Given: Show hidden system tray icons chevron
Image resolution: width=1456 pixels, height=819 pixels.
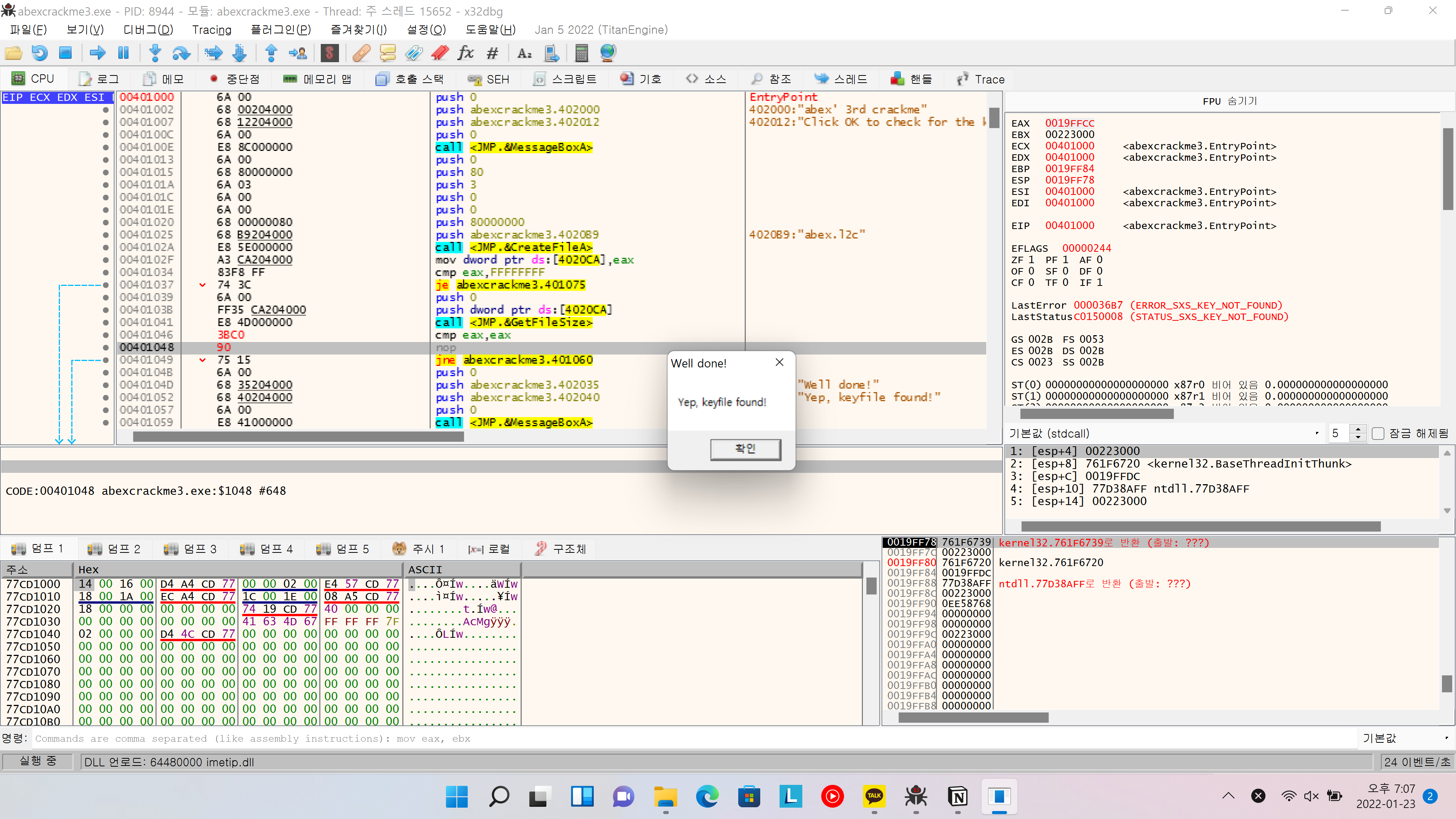Looking at the screenshot, I should (1228, 796).
